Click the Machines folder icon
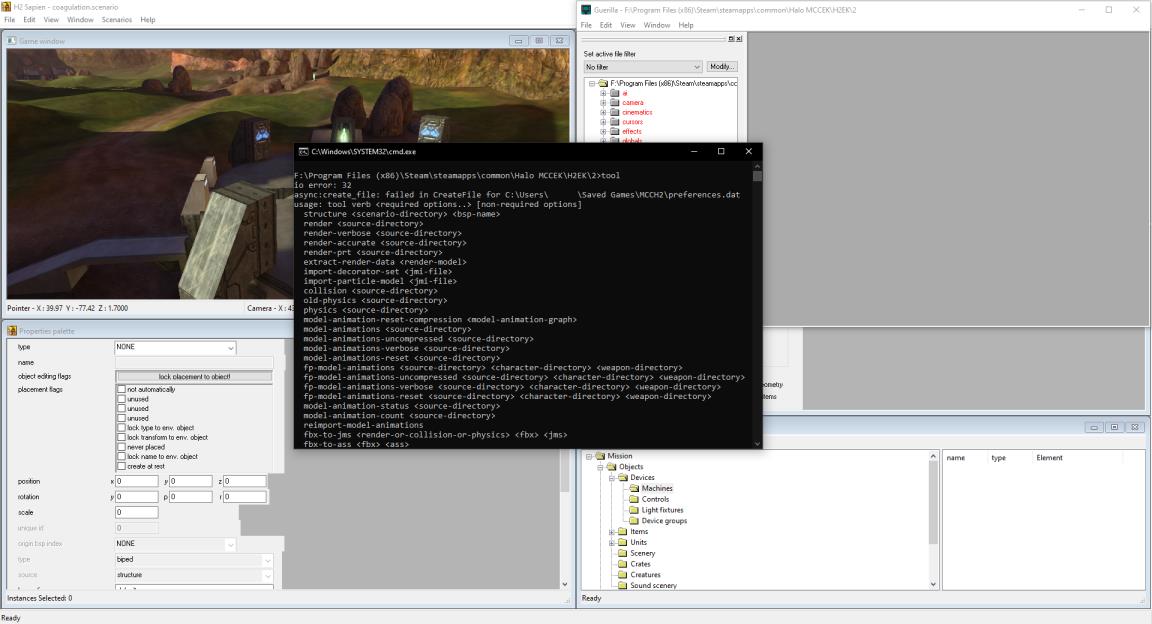Image resolution: width=1152 pixels, height=624 pixels. click(x=634, y=488)
